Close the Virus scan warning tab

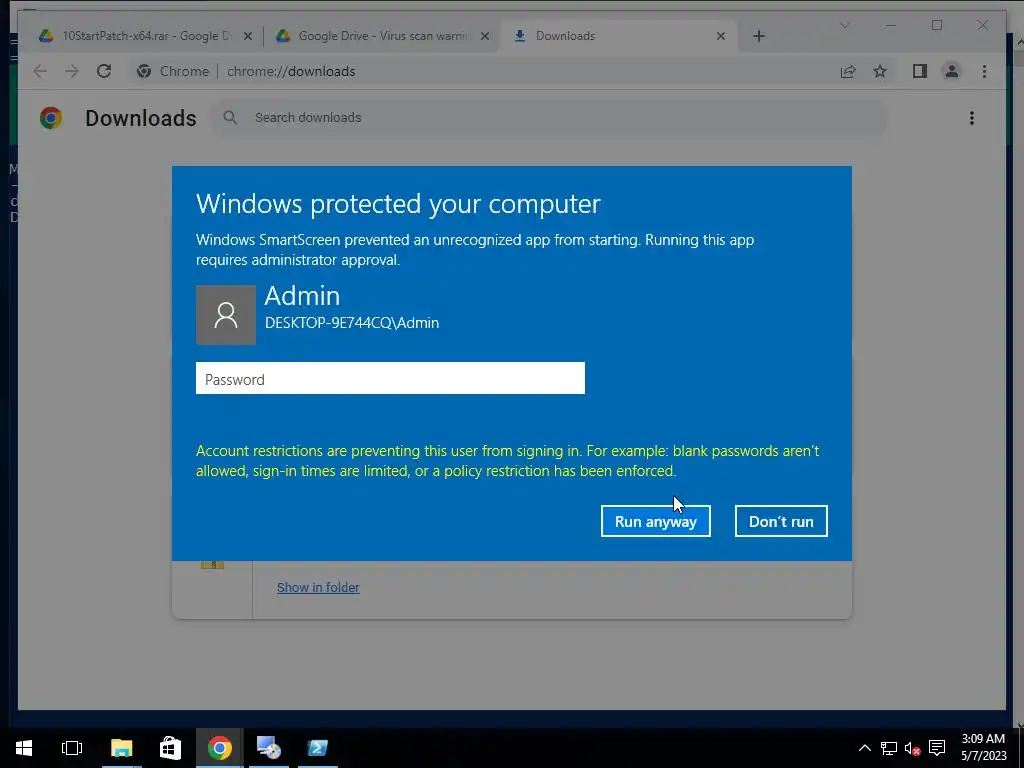[x=485, y=36]
